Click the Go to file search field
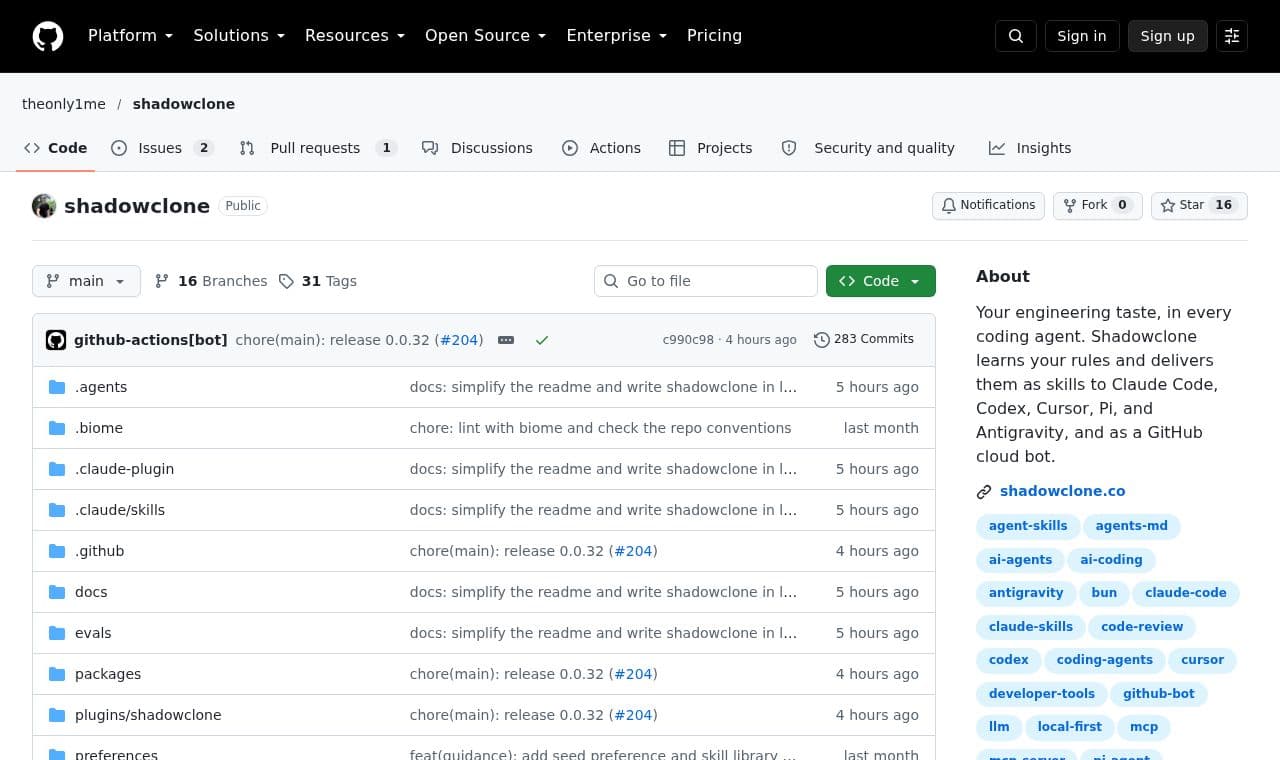 click(x=706, y=281)
